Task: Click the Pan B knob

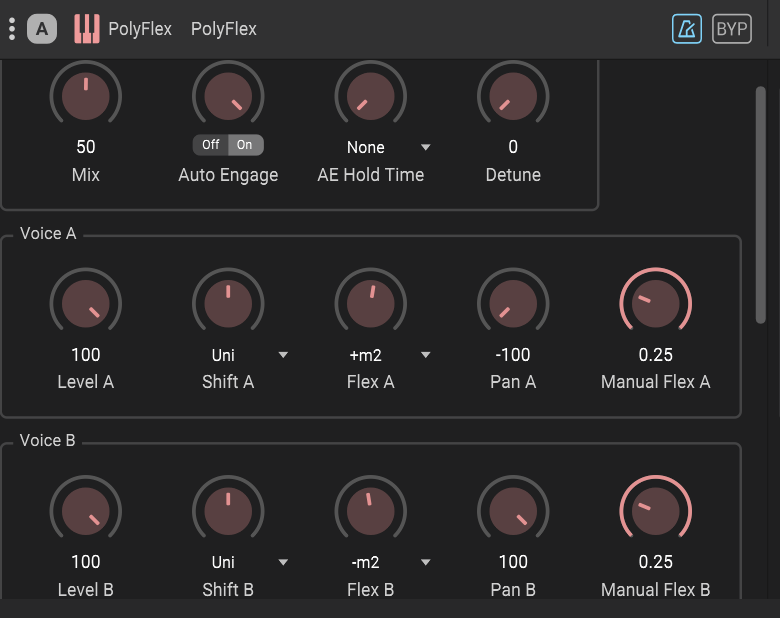Action: click(513, 511)
